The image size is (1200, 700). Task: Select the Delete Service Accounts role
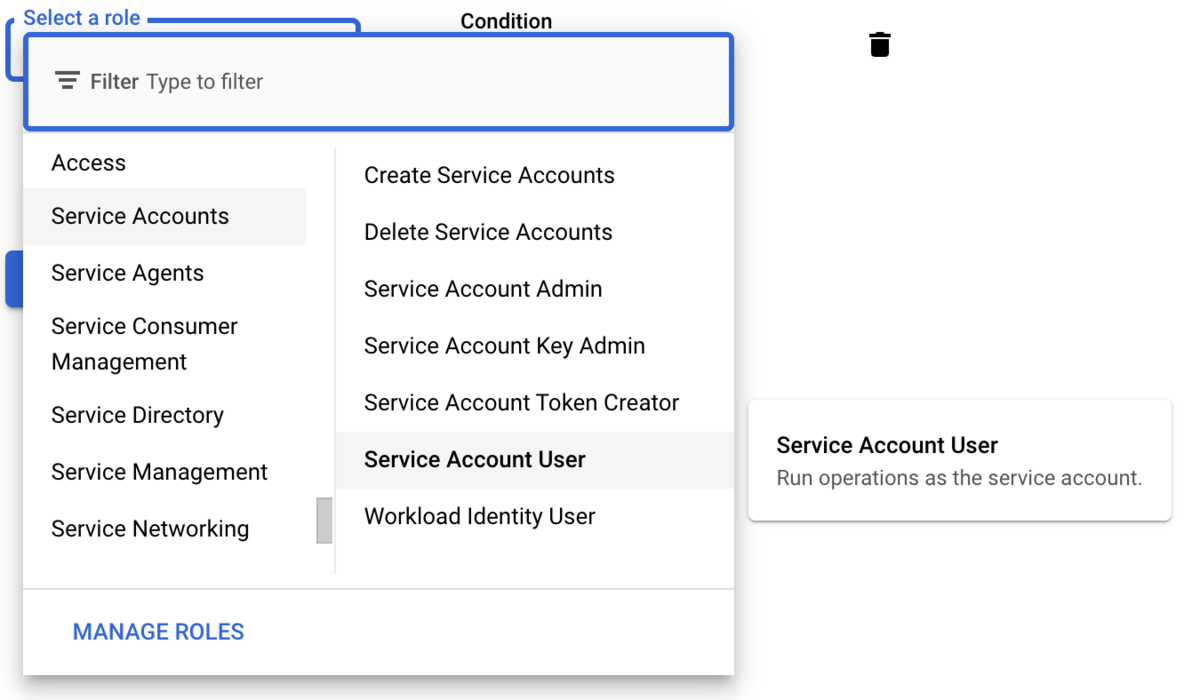tap(488, 232)
